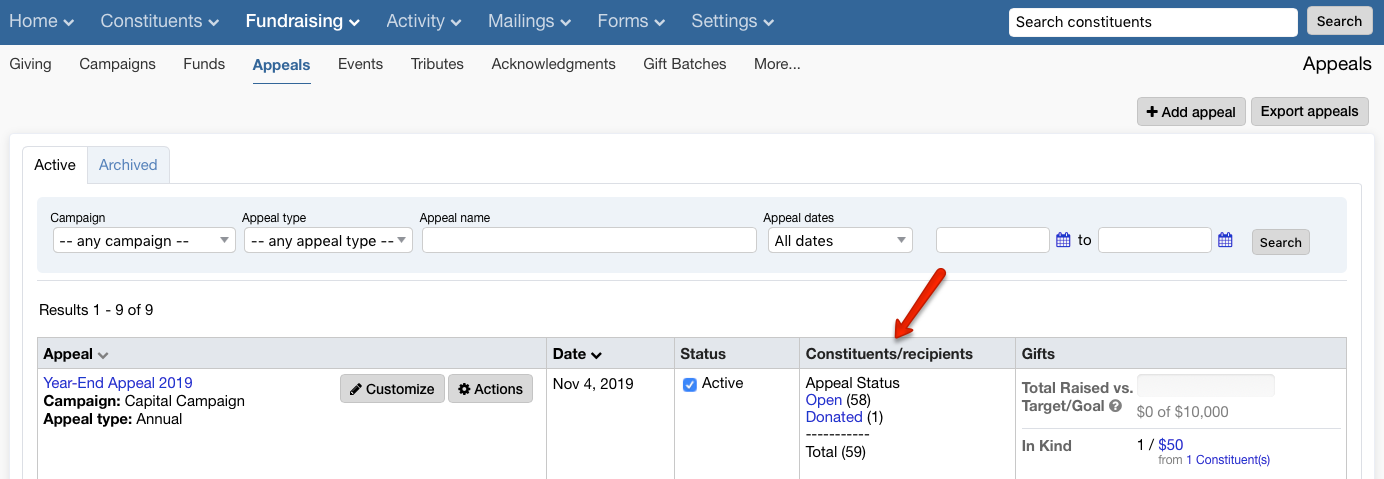Click the Add appeal button

click(1191, 112)
